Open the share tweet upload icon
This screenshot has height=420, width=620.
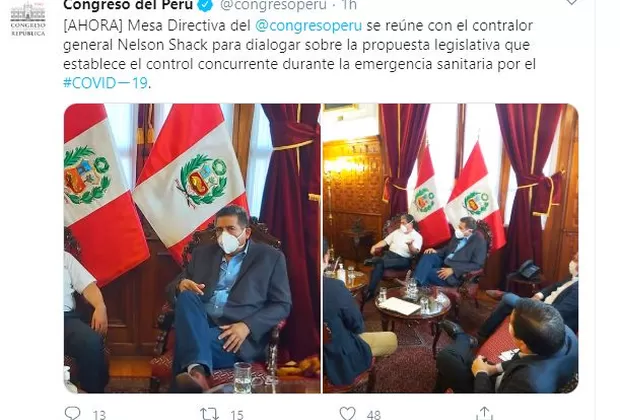484,414
